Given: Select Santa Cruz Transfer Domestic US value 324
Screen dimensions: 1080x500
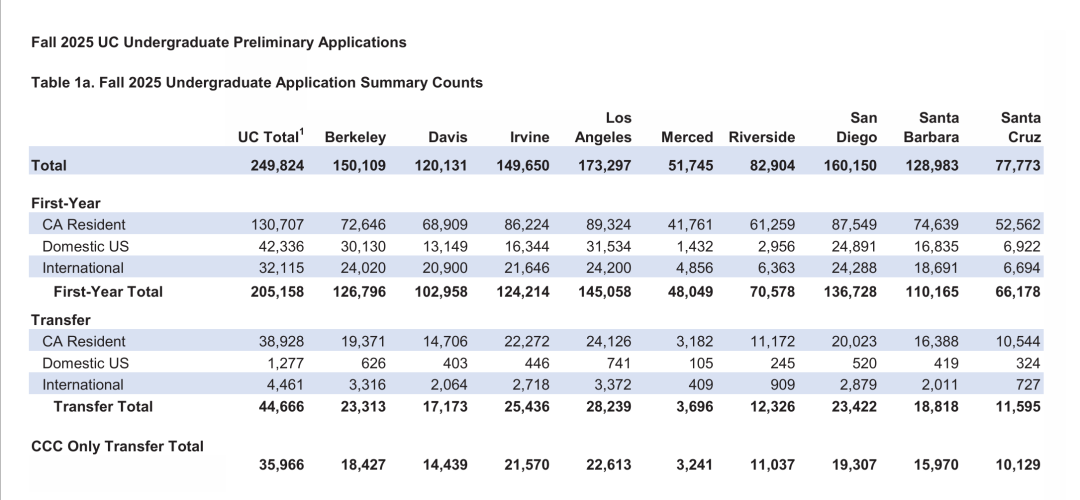Looking at the screenshot, I should (x=1028, y=363).
